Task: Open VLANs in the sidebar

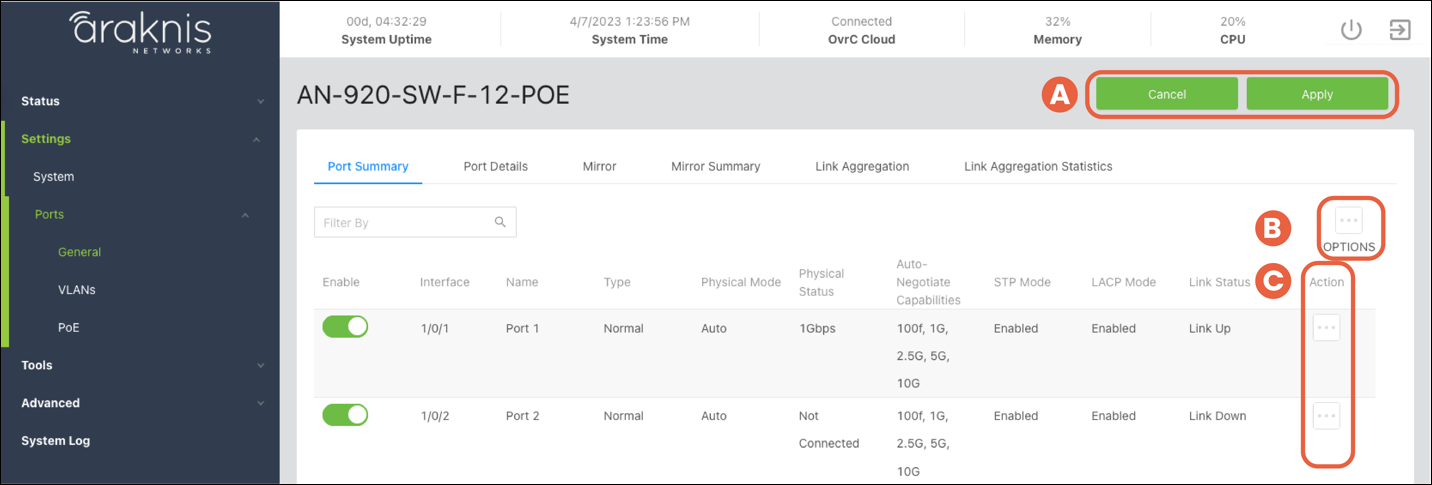Action: (x=76, y=290)
